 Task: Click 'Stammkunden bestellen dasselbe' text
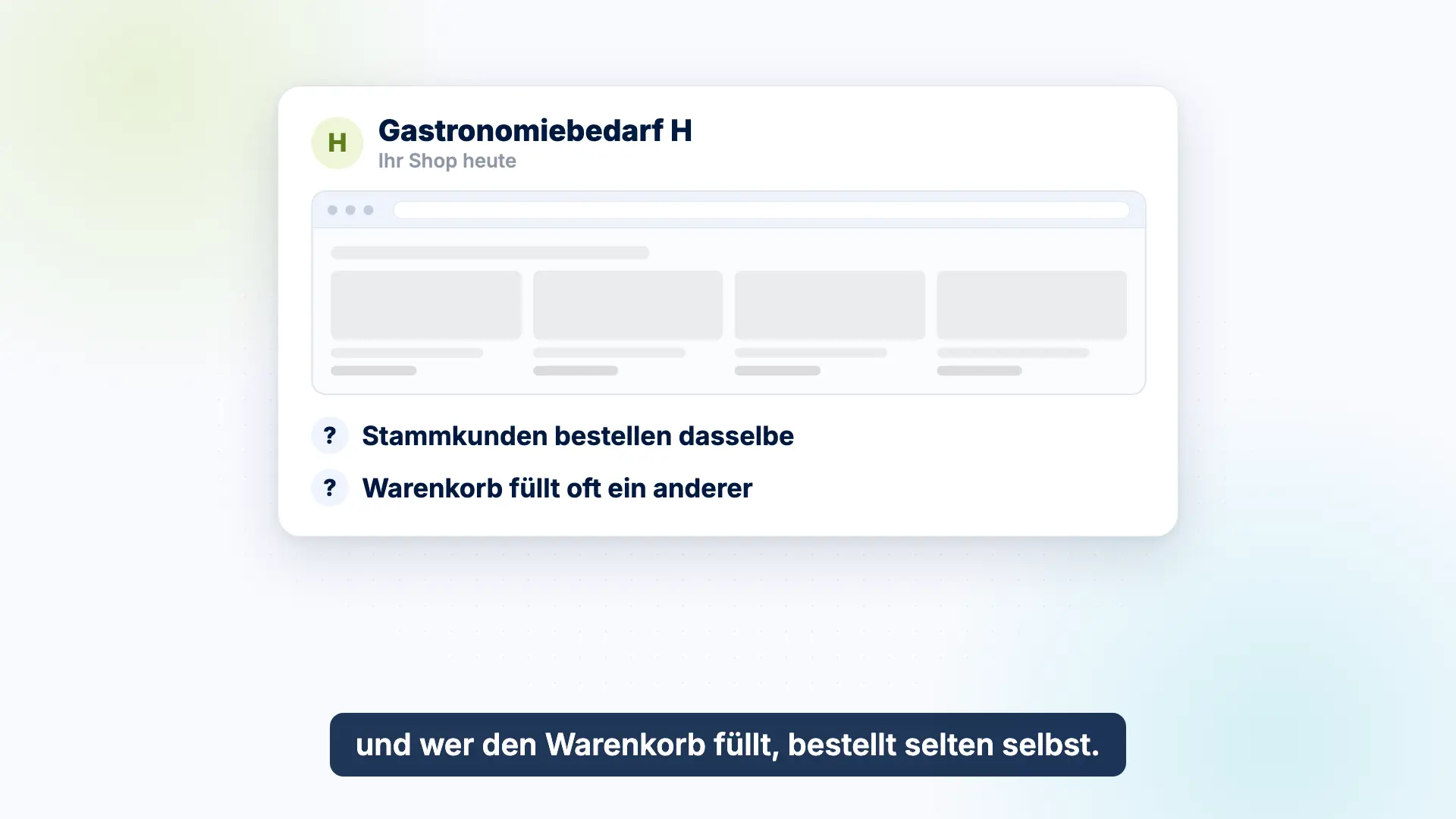point(578,436)
